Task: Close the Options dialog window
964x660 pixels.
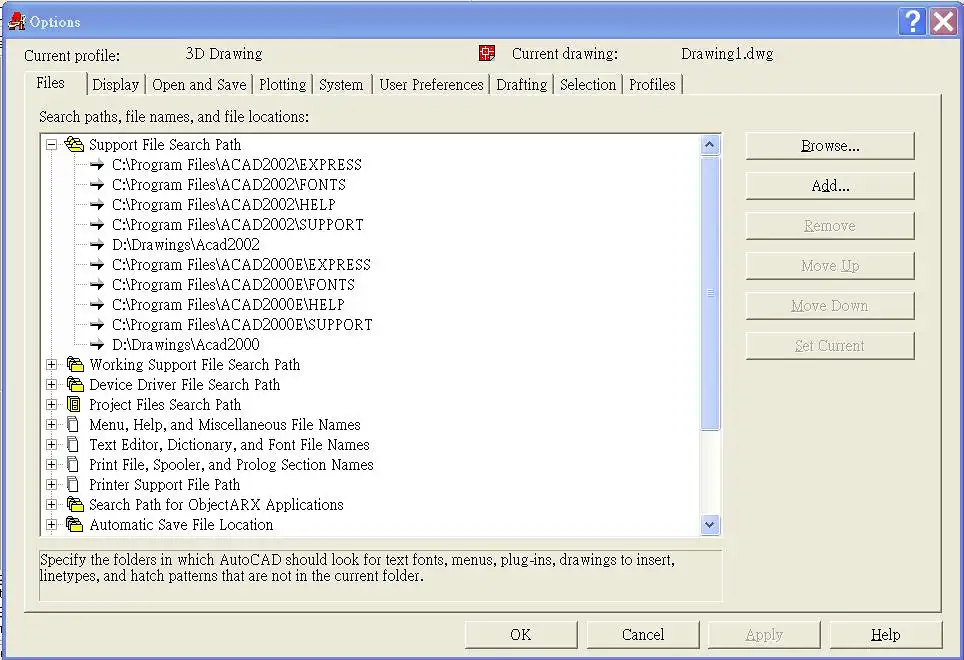Action: [943, 22]
